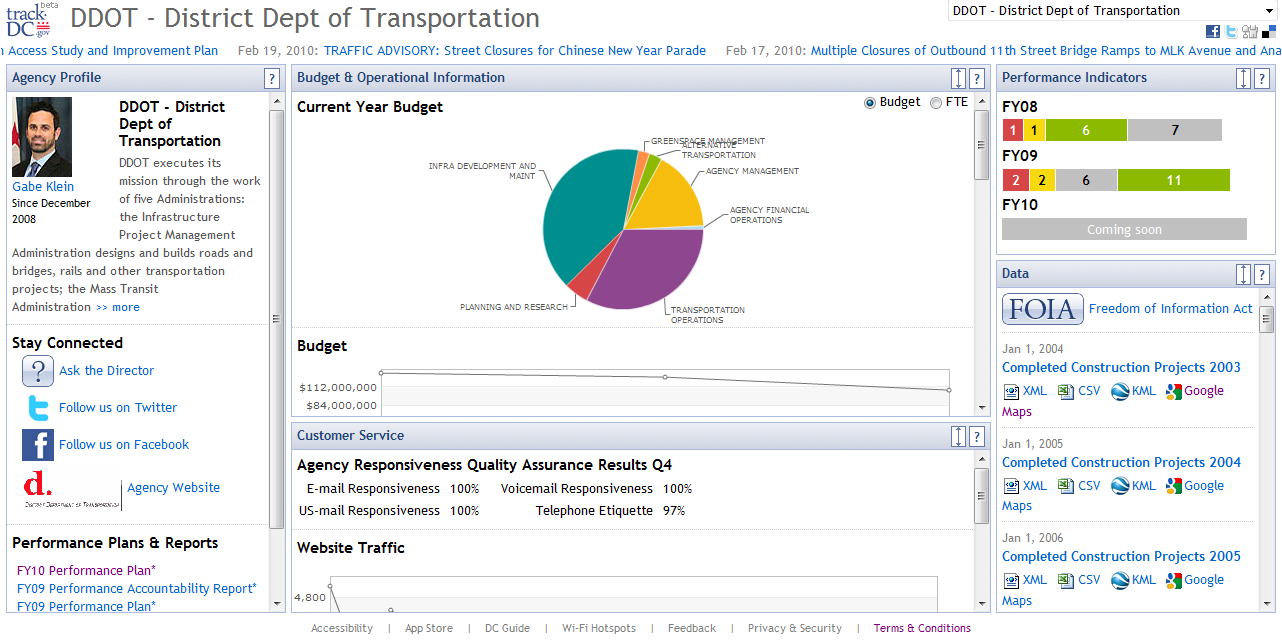Open the Accessibility footer item
This screenshot has height=641, width=1282.
pyautogui.click(x=341, y=628)
